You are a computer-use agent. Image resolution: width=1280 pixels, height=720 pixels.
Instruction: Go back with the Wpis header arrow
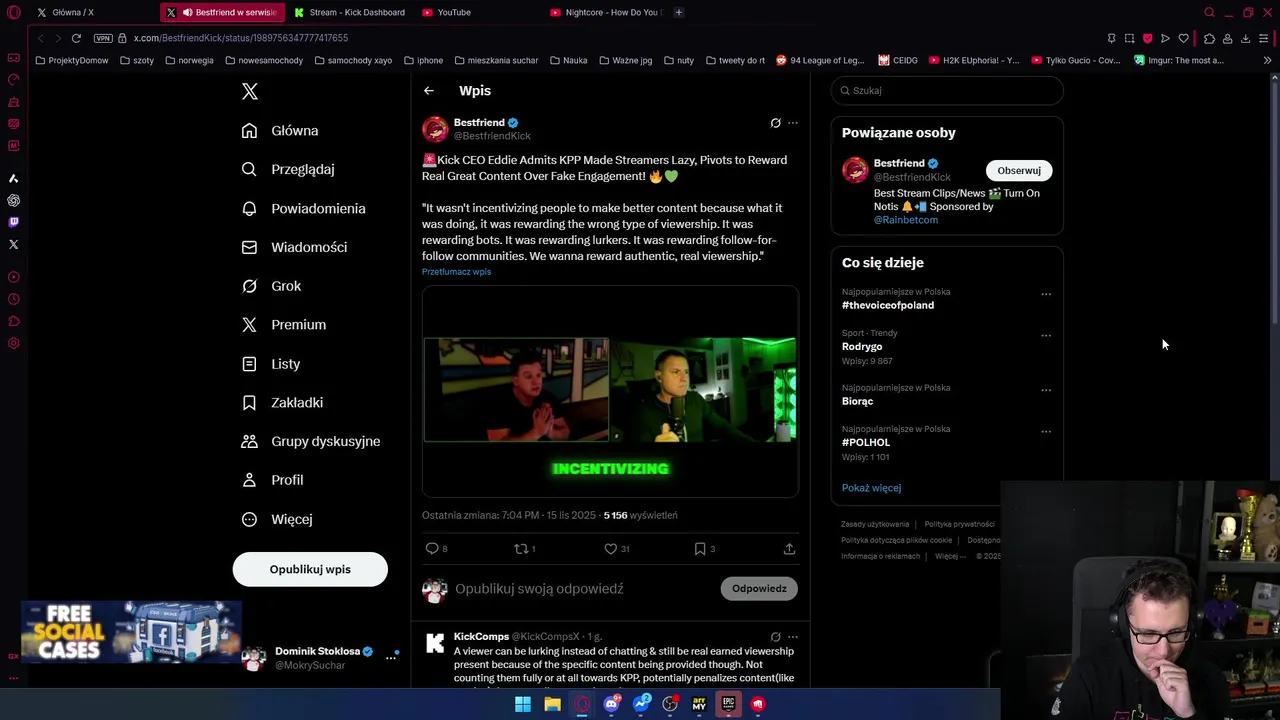[428, 91]
